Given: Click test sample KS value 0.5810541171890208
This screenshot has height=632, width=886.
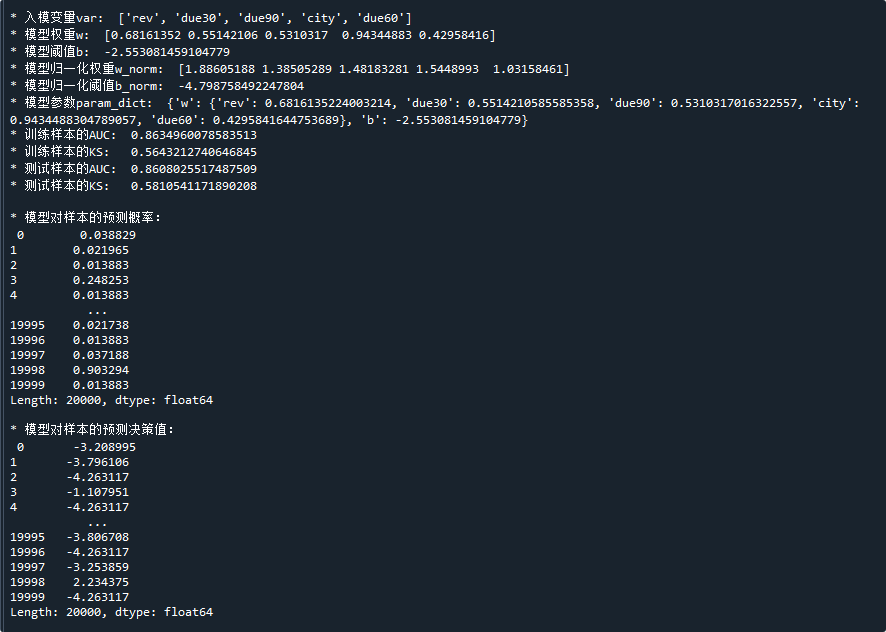Looking at the screenshot, I should click(x=194, y=186).
